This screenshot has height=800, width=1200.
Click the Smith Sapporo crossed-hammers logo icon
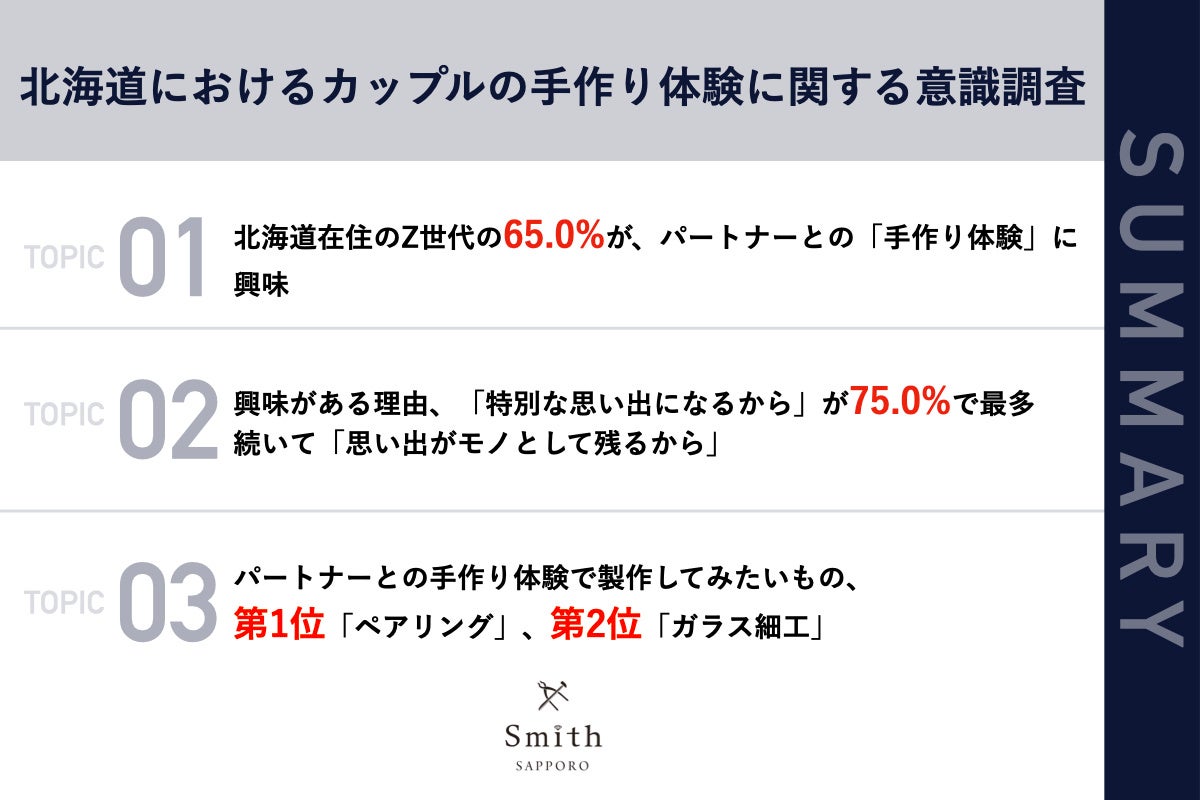tap(553, 696)
